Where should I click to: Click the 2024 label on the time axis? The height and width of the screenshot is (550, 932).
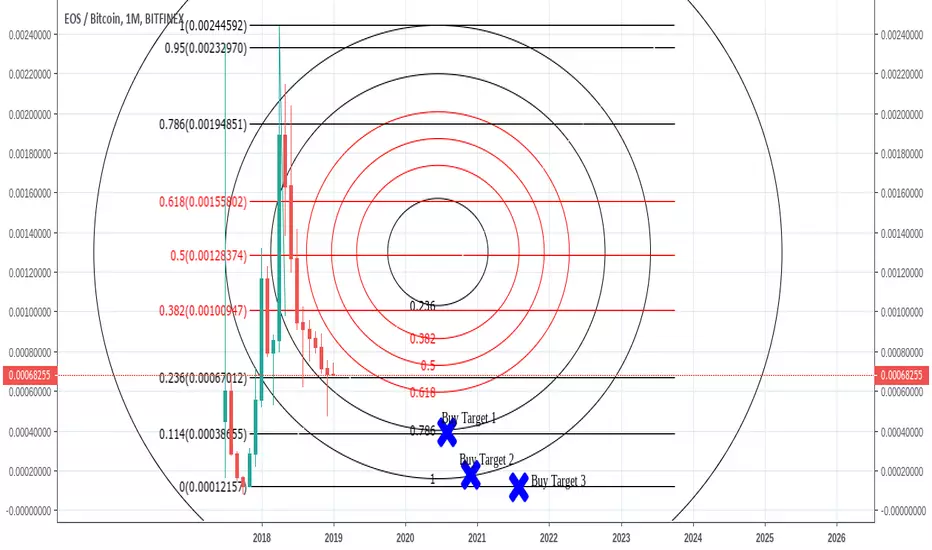[692, 538]
